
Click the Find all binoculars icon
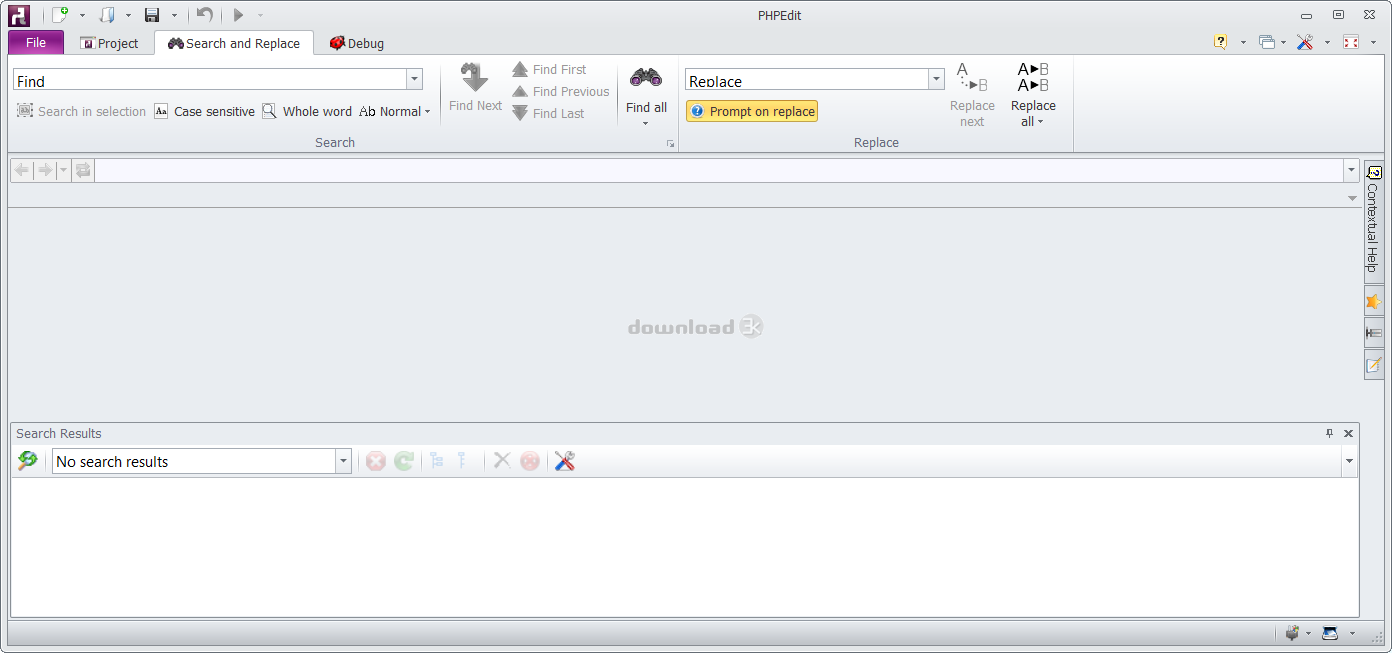click(646, 78)
